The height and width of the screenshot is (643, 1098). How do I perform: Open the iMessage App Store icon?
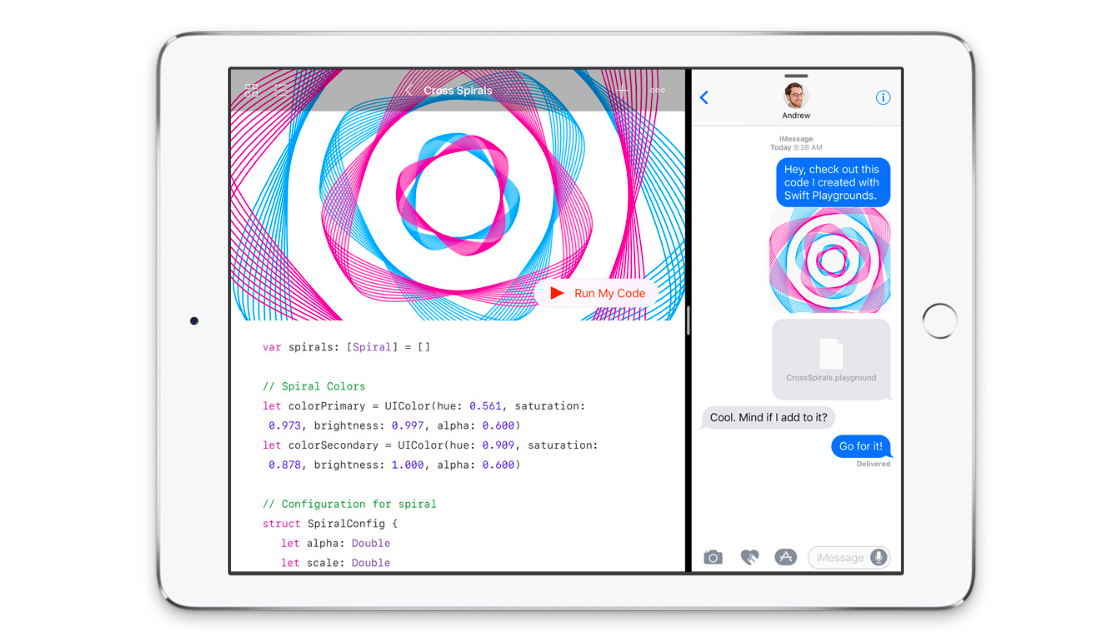coord(786,557)
